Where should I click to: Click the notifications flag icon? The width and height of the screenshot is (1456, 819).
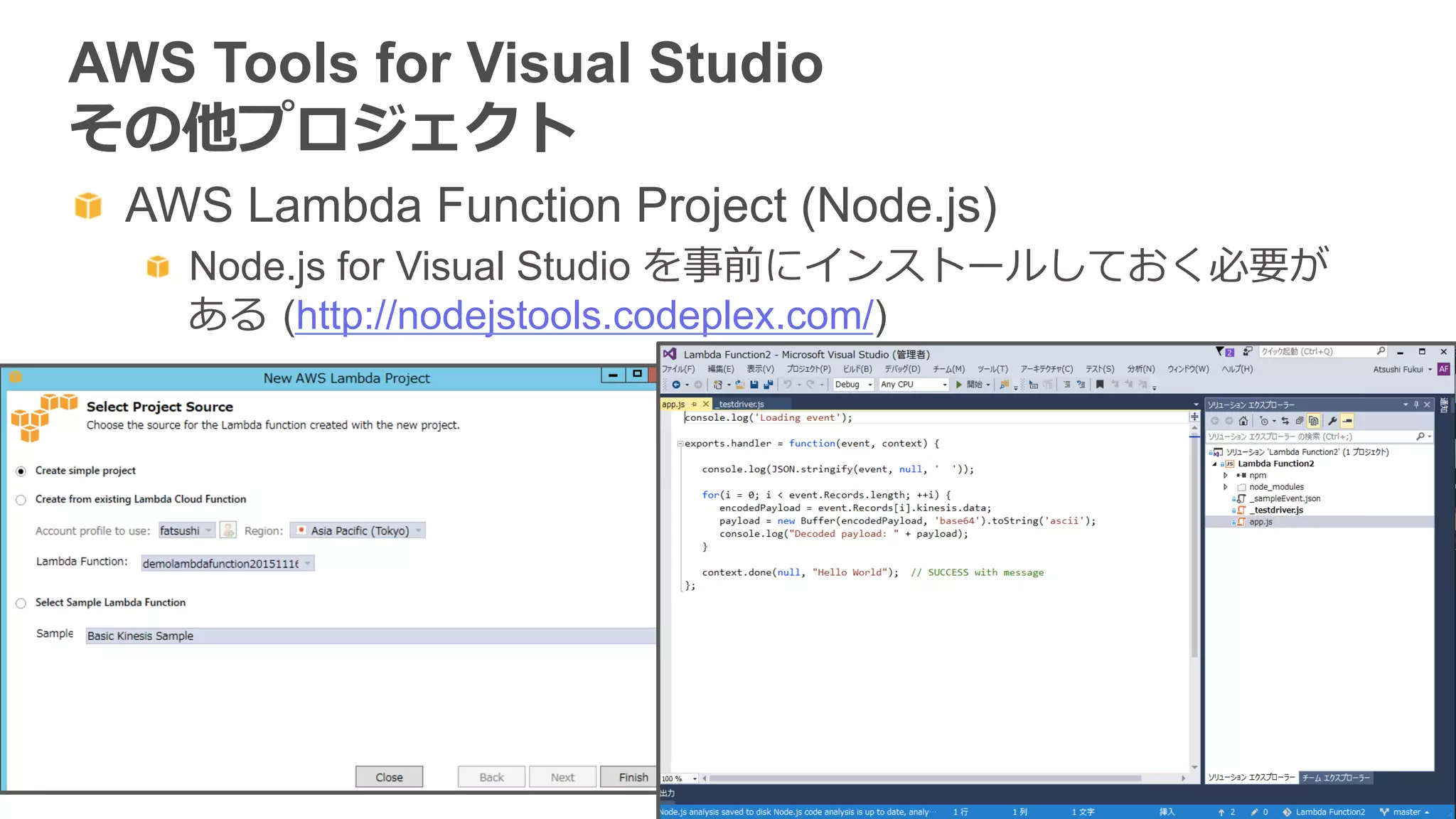[1221, 352]
